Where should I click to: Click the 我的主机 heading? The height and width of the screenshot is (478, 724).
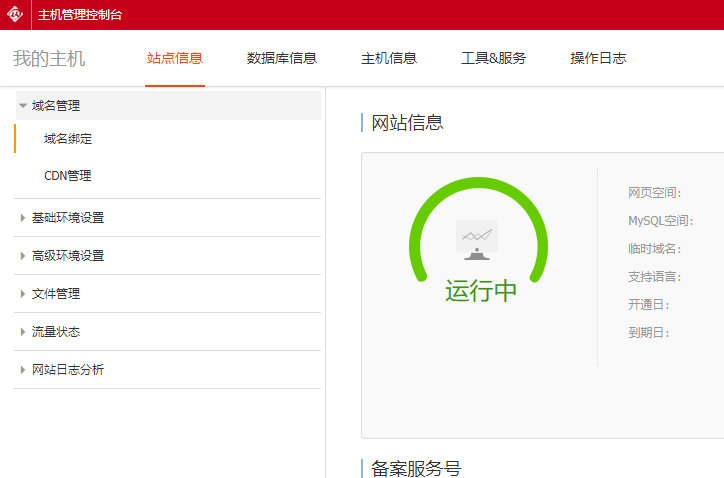(x=49, y=58)
